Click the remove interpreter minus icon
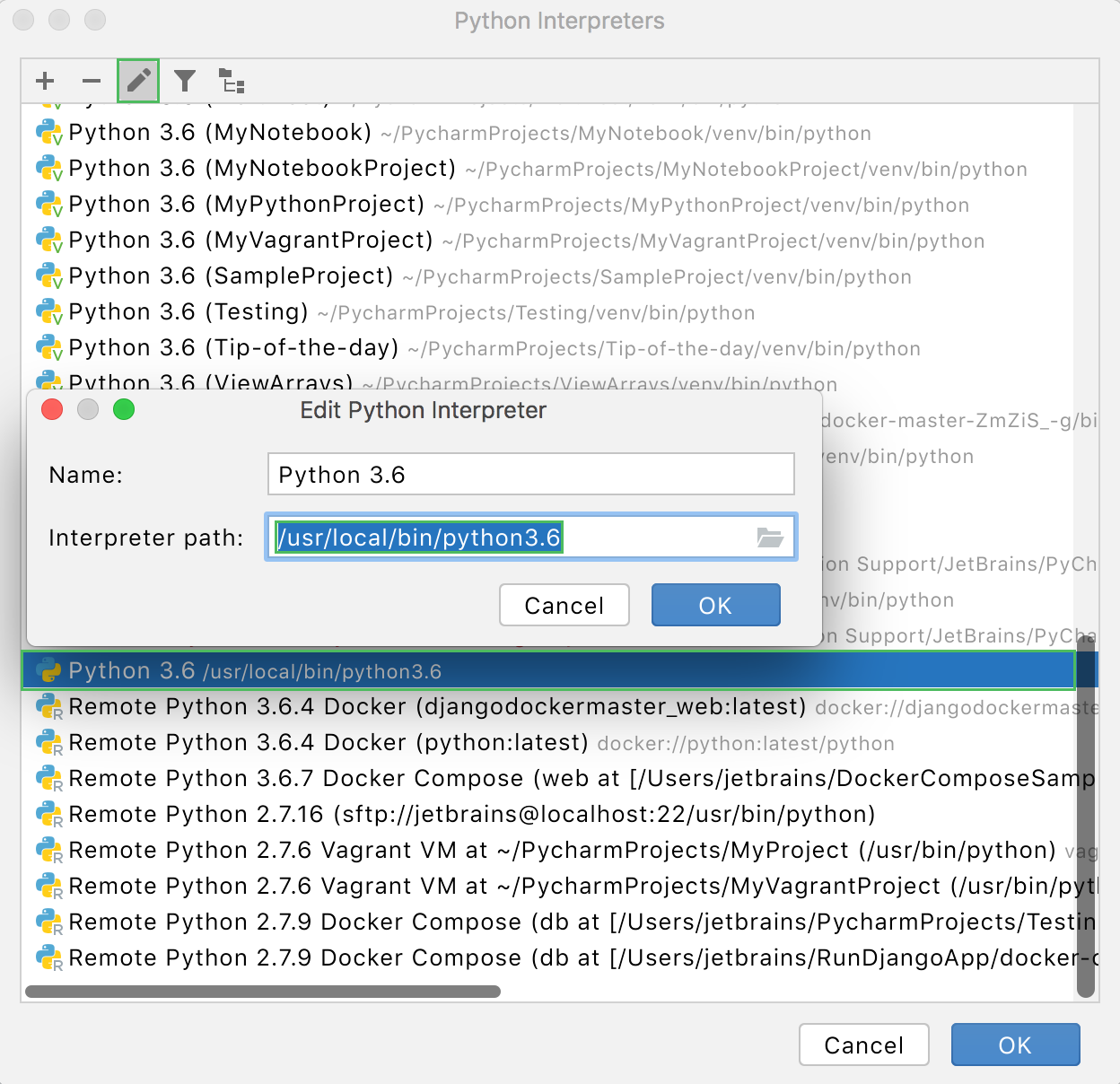 [x=91, y=81]
